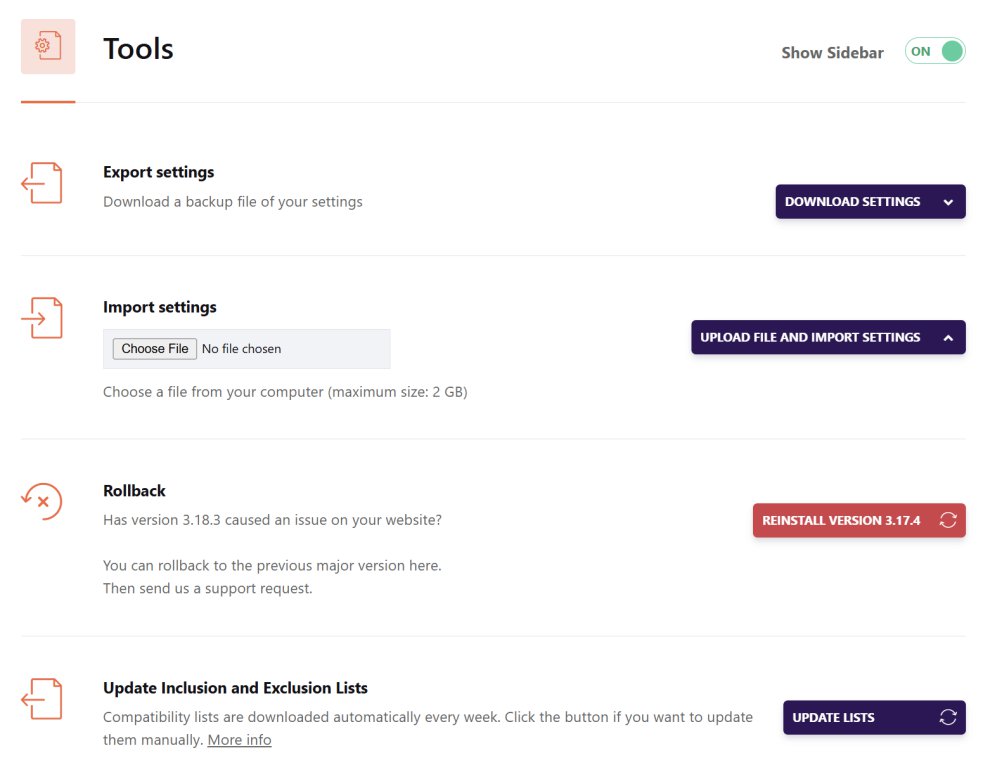Click refresh icon on Update Lists button
This screenshot has width=983, height=767.
click(x=948, y=718)
